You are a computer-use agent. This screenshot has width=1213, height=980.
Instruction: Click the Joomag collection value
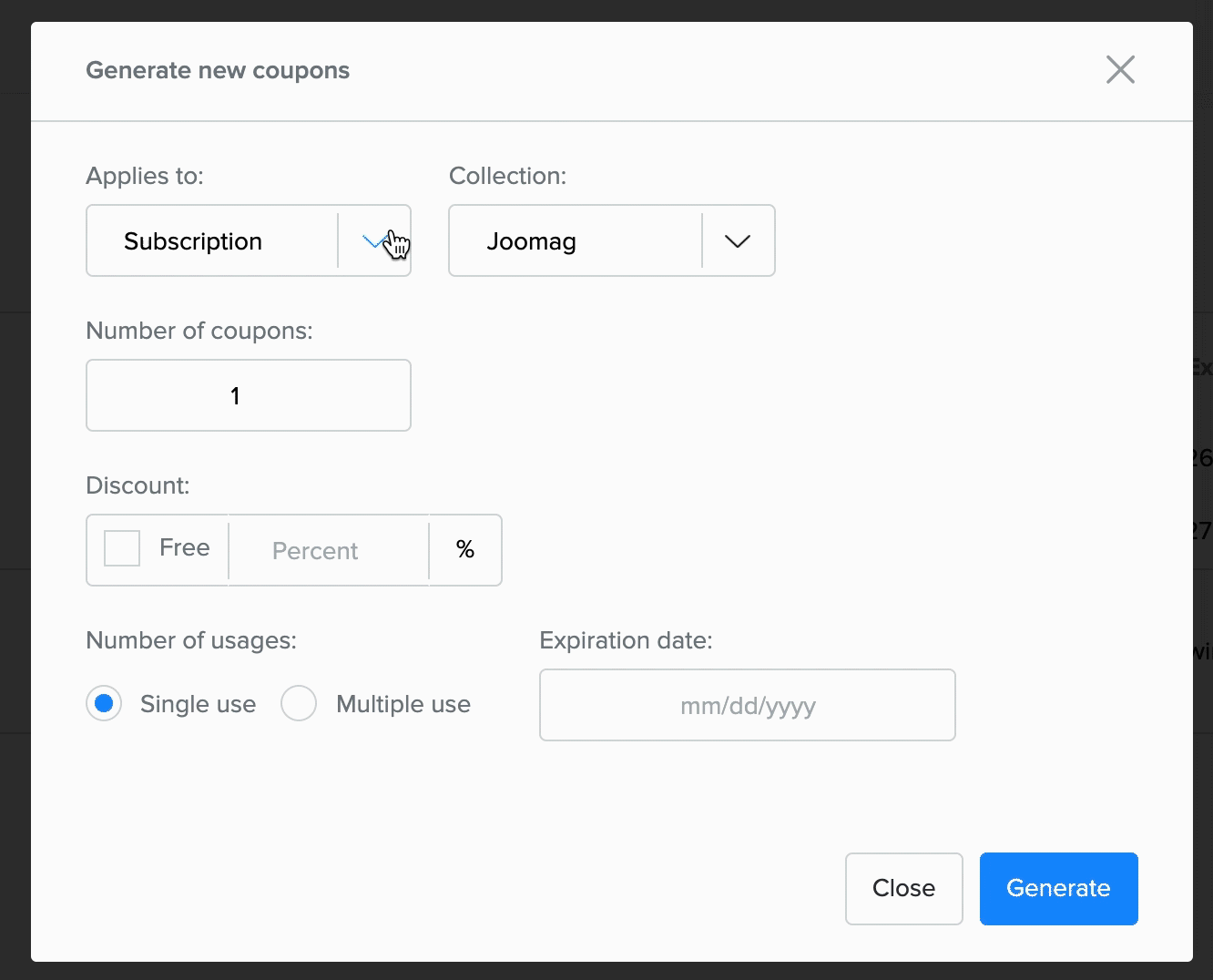(531, 241)
